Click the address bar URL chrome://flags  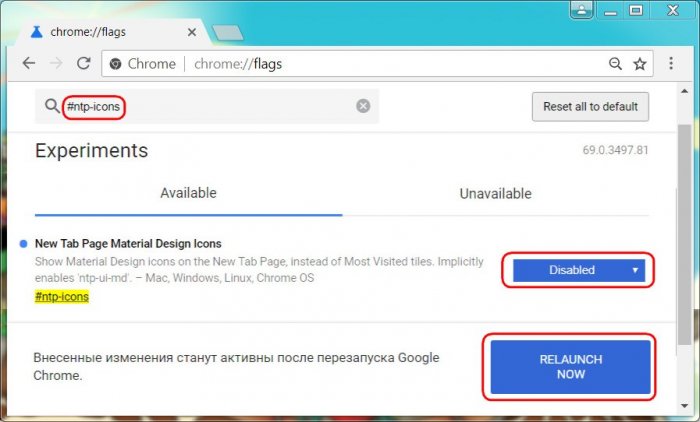click(x=238, y=64)
